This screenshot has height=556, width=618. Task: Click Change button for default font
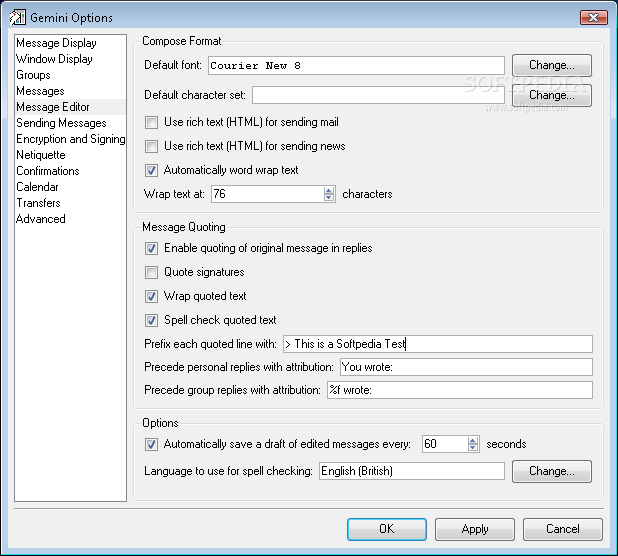[x=552, y=65]
